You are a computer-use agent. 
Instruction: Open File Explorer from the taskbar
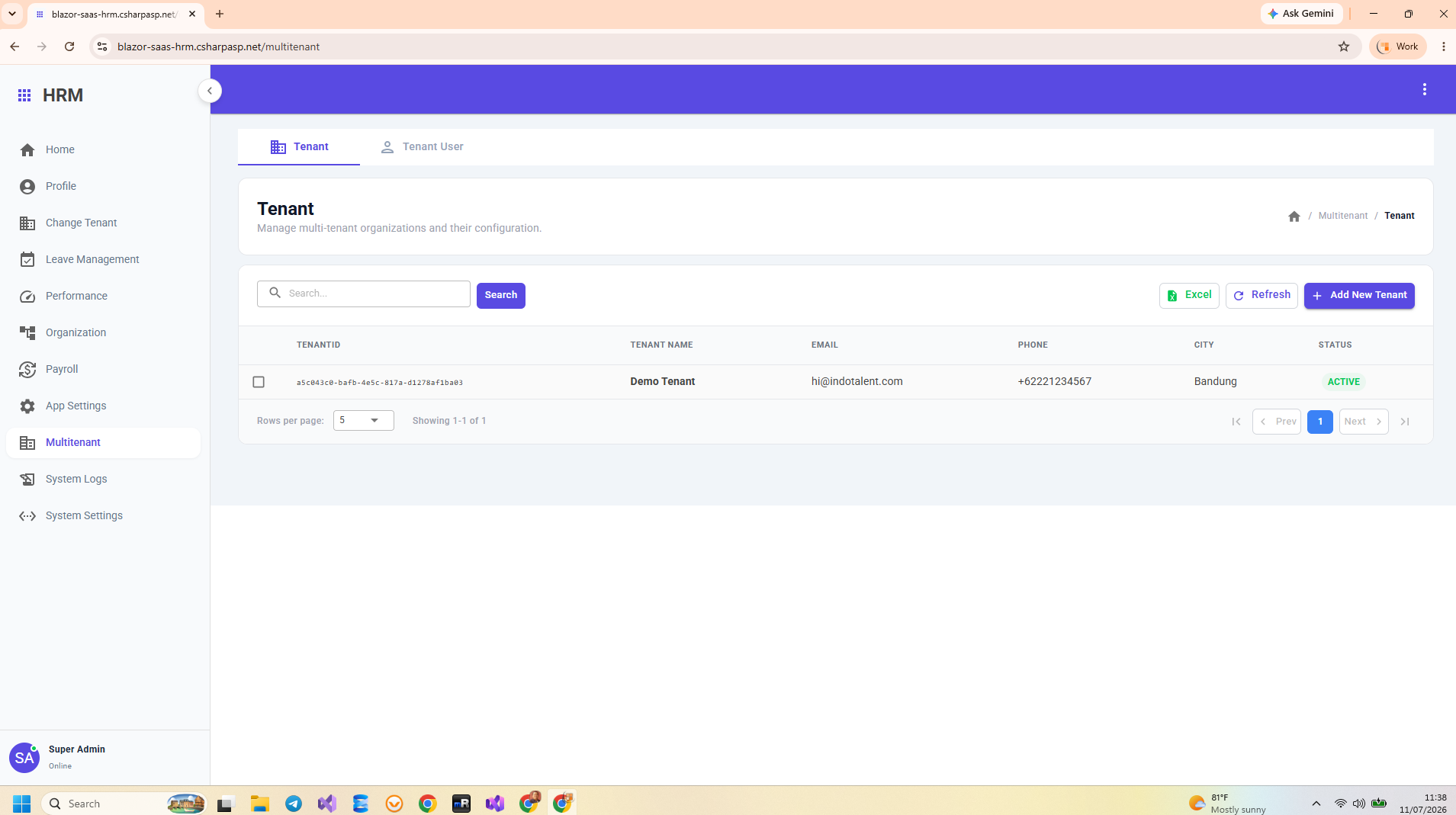[260, 804]
